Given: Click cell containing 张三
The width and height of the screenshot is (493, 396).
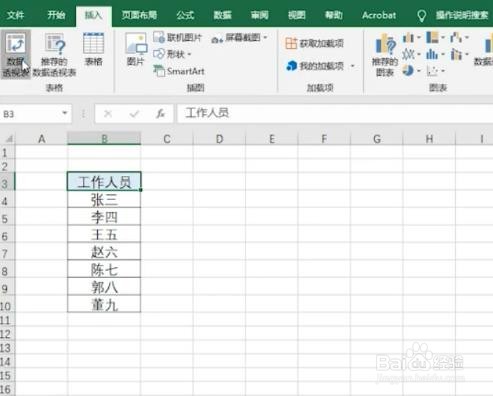Looking at the screenshot, I should coord(104,199).
